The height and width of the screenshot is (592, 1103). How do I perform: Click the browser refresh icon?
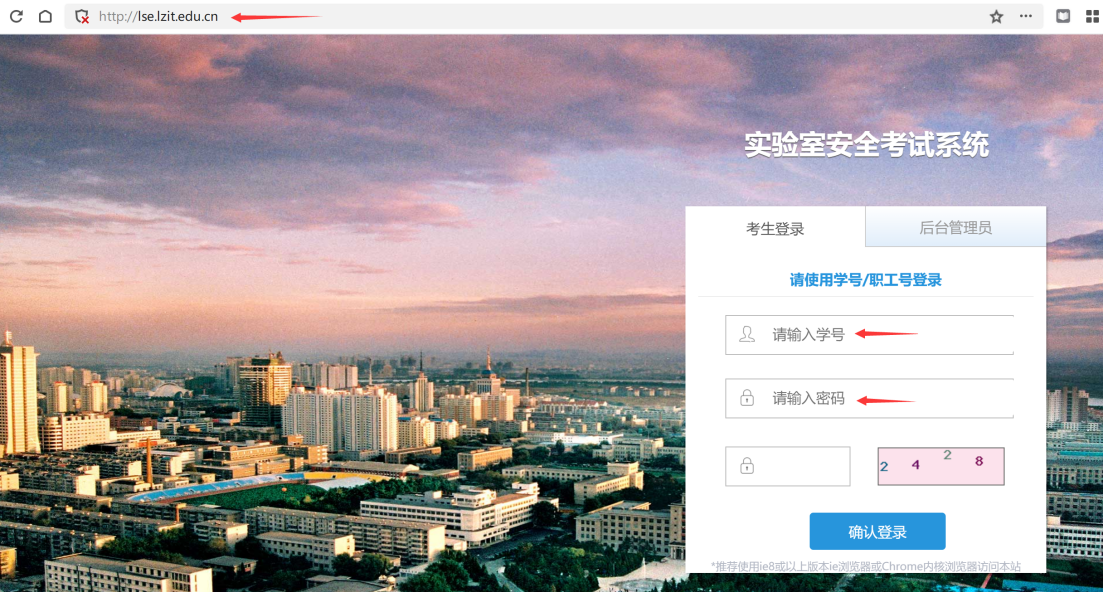point(16,16)
